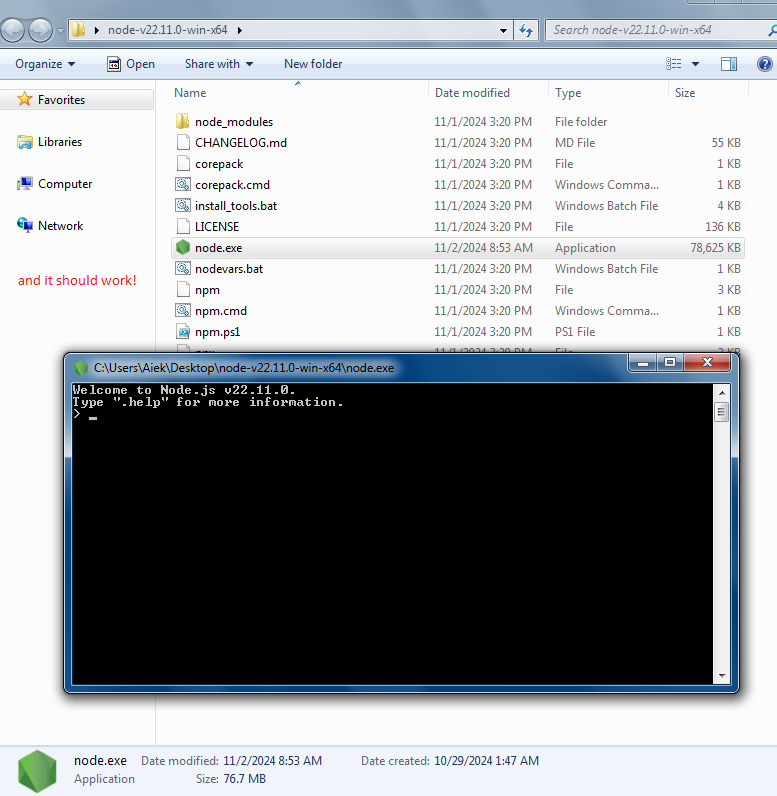Click the corepack file icon
Screen dimensions: 777x796
pos(183,163)
